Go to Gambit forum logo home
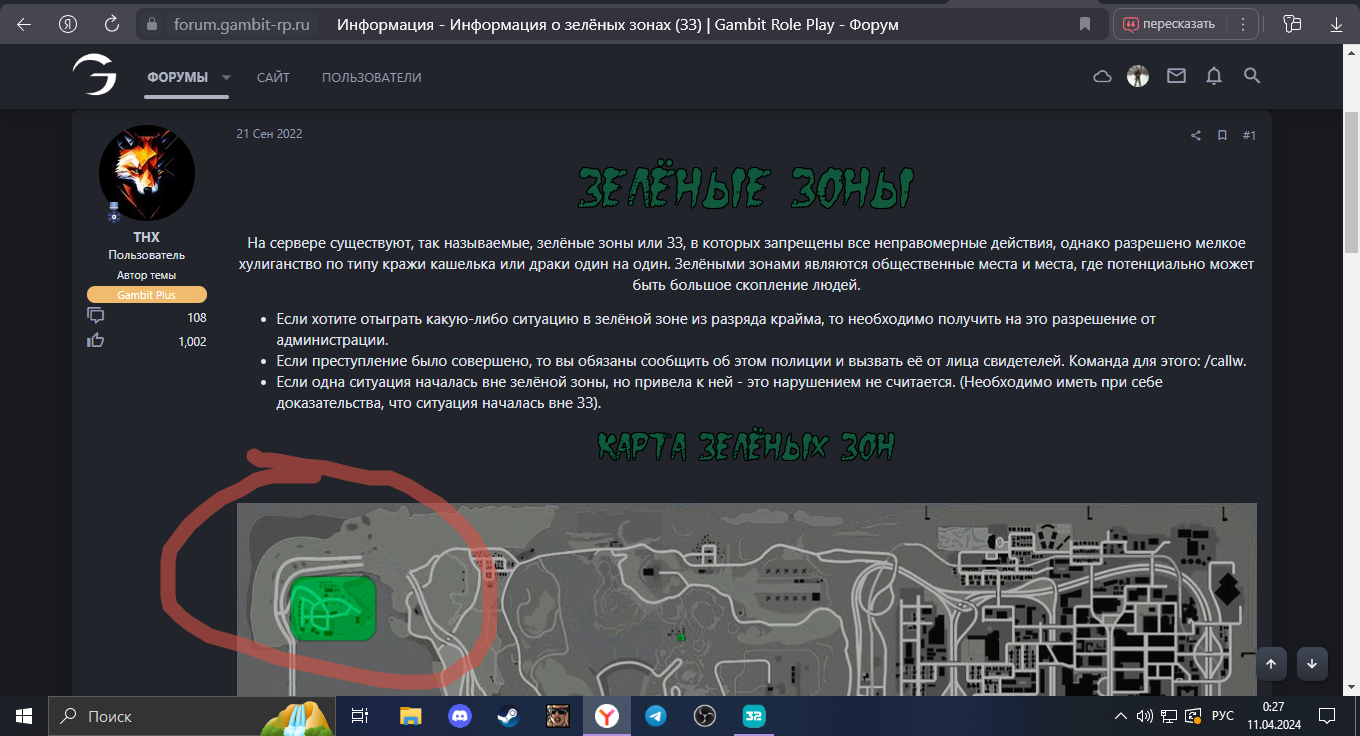 94,75
